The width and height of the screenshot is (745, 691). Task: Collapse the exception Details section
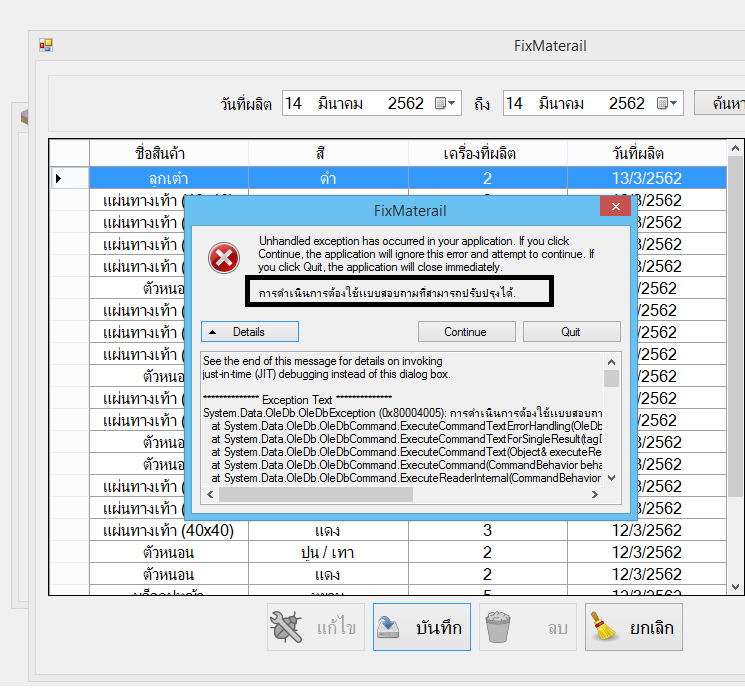point(249,331)
